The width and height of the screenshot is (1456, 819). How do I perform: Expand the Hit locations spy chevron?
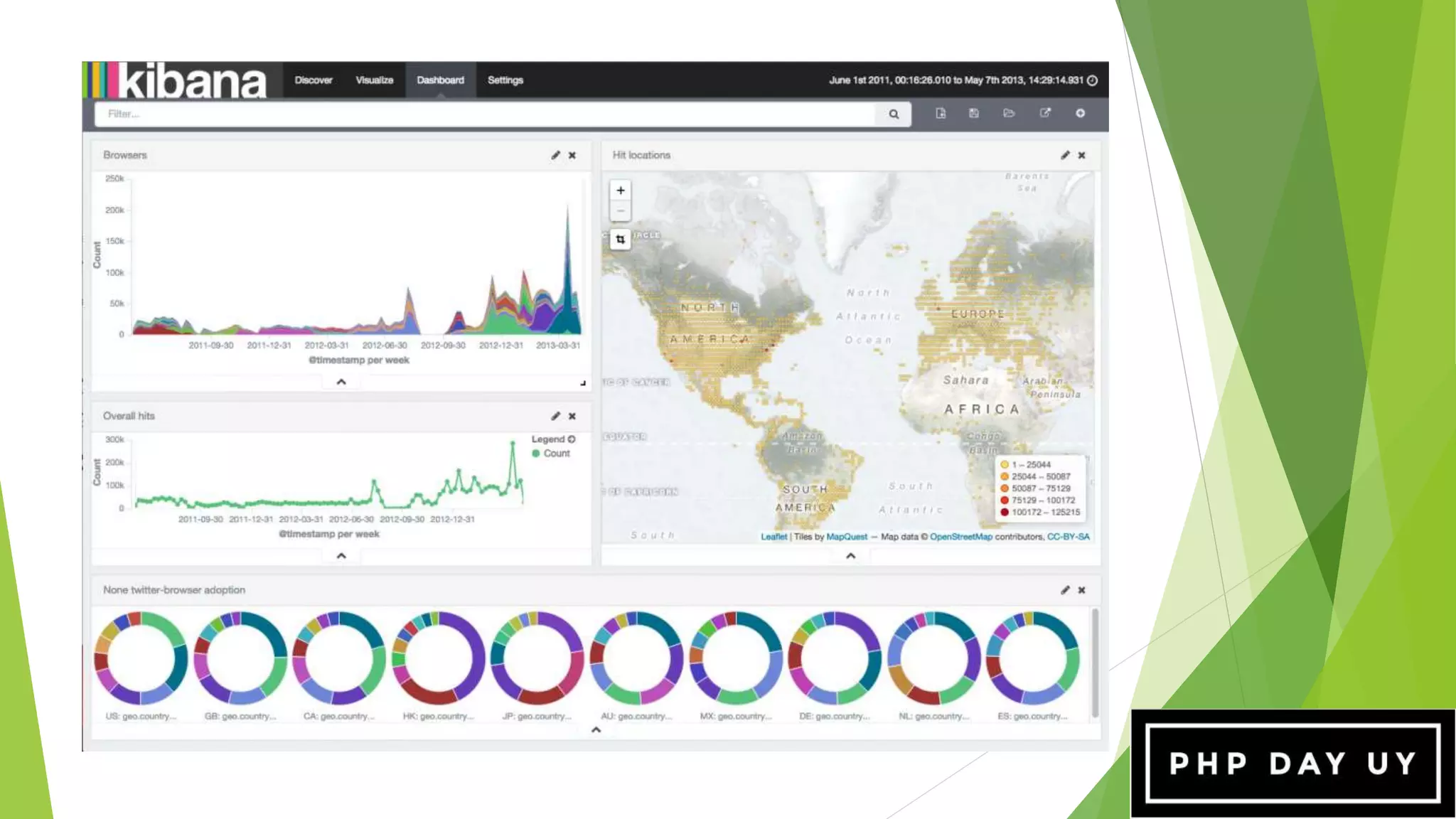coord(850,556)
